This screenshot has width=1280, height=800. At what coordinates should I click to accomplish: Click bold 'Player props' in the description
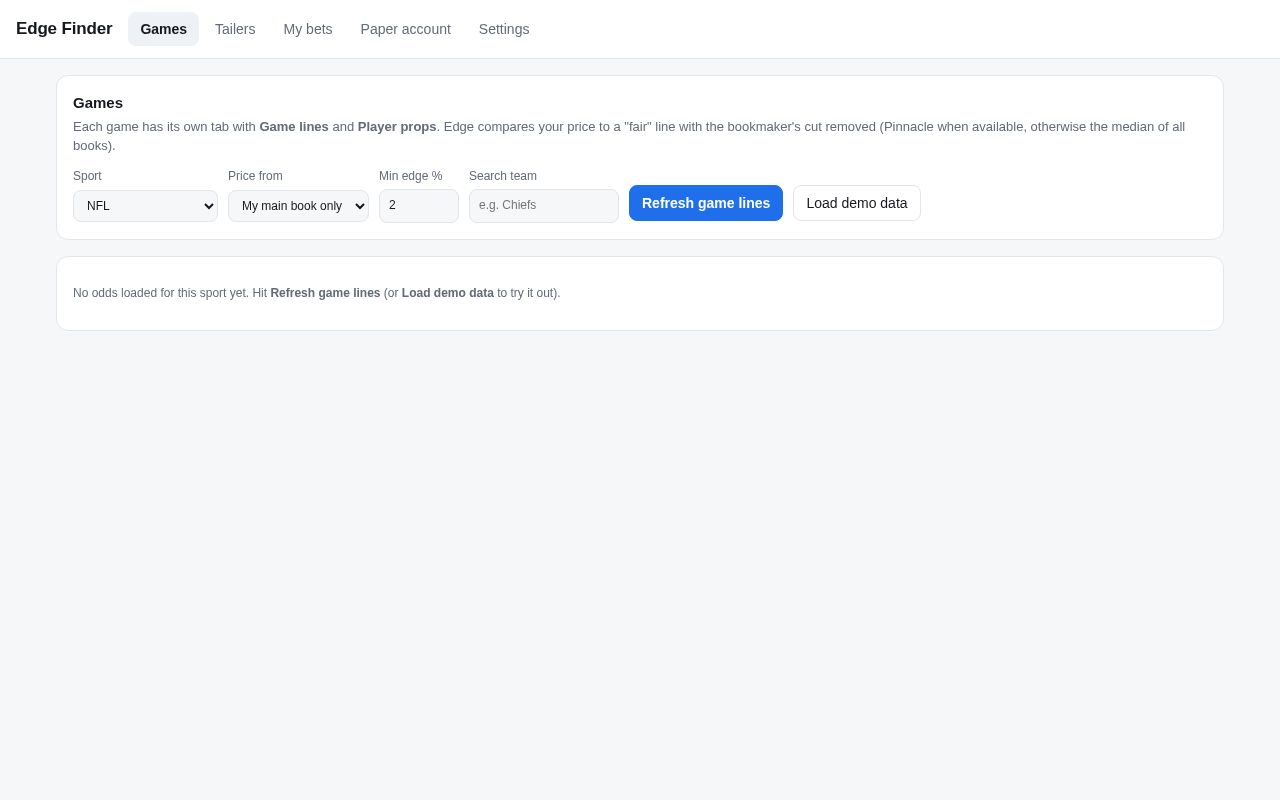pyautogui.click(x=397, y=127)
